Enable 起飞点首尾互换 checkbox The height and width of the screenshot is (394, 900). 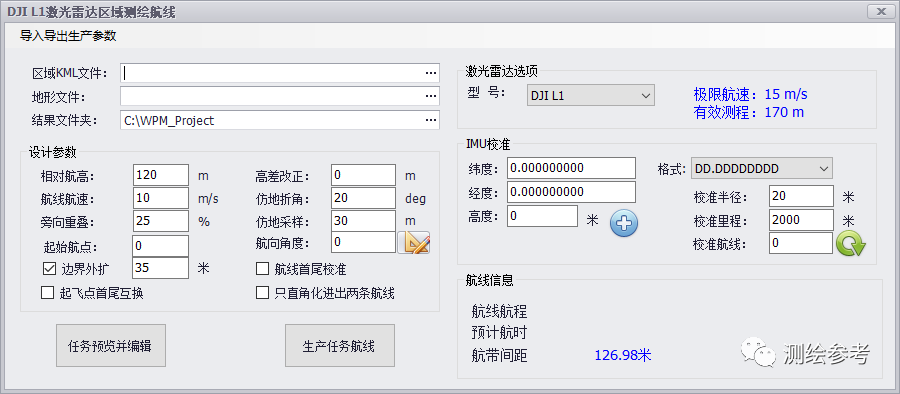[47, 293]
